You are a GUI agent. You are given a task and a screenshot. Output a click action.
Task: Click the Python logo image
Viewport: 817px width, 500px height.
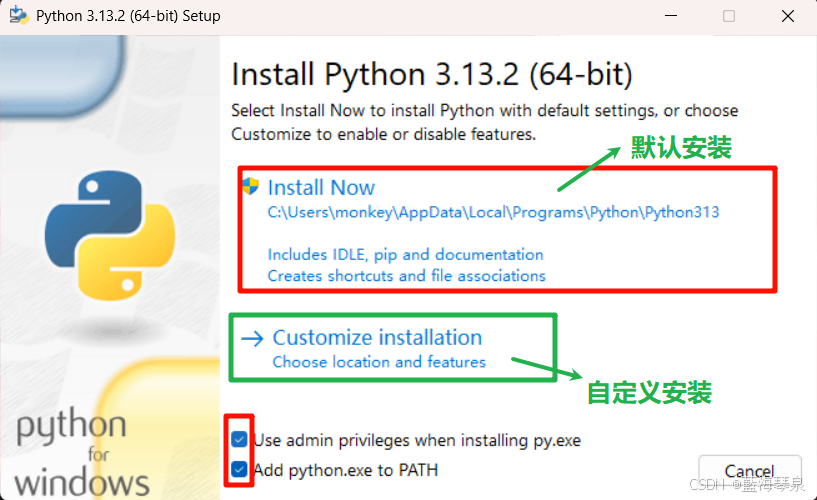(109, 235)
